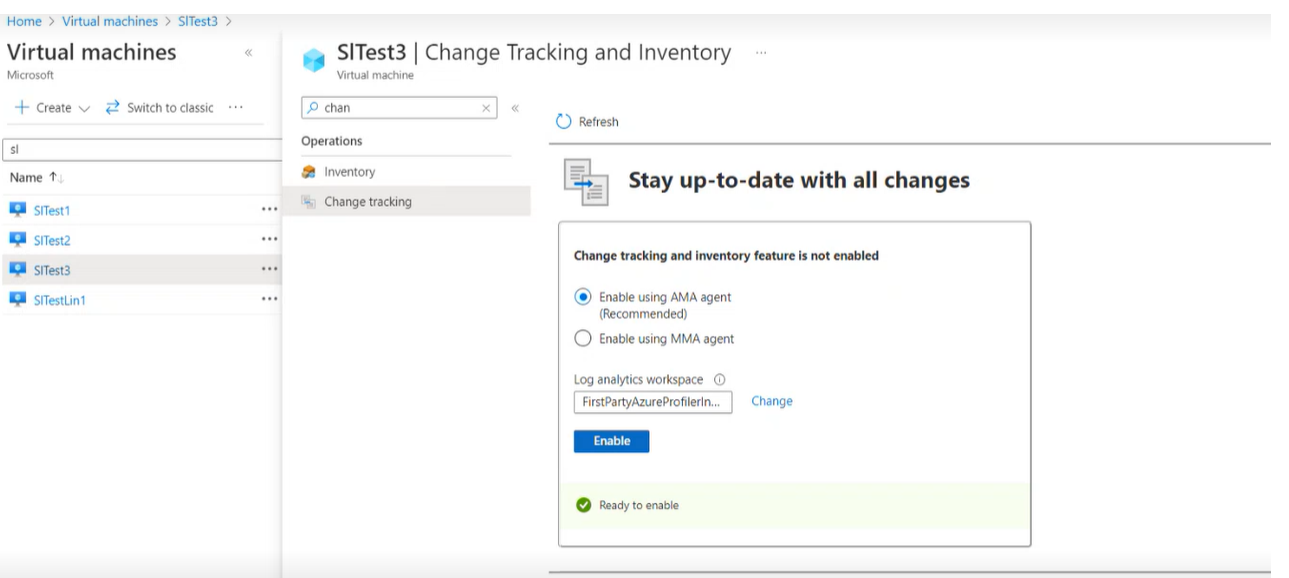
Task: Clear the 'chan' search box with X
Action: coord(486,108)
